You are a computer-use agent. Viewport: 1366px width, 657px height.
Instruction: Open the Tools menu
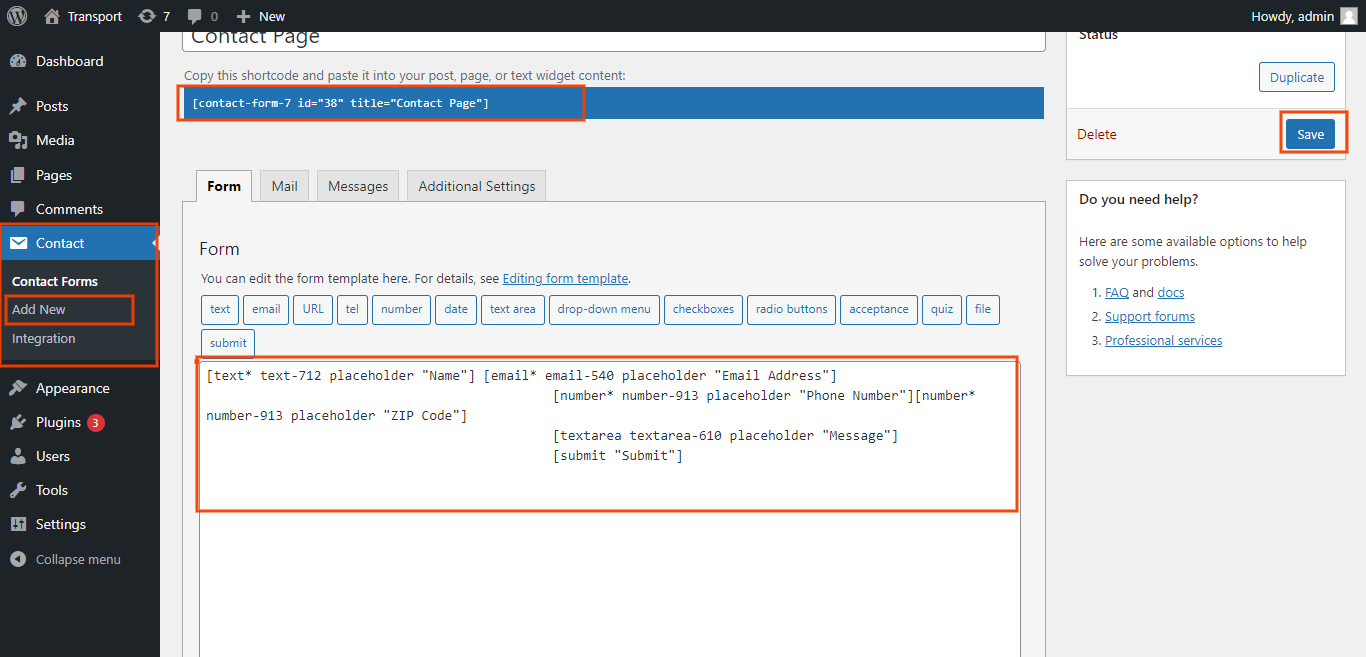(52, 490)
